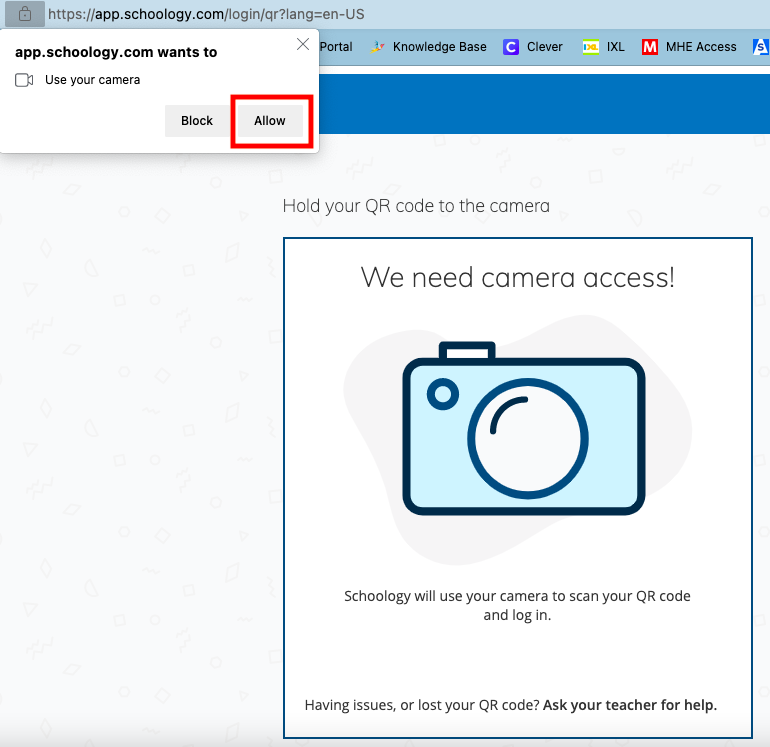Allow camera access for app.schoology.com

point(270,121)
